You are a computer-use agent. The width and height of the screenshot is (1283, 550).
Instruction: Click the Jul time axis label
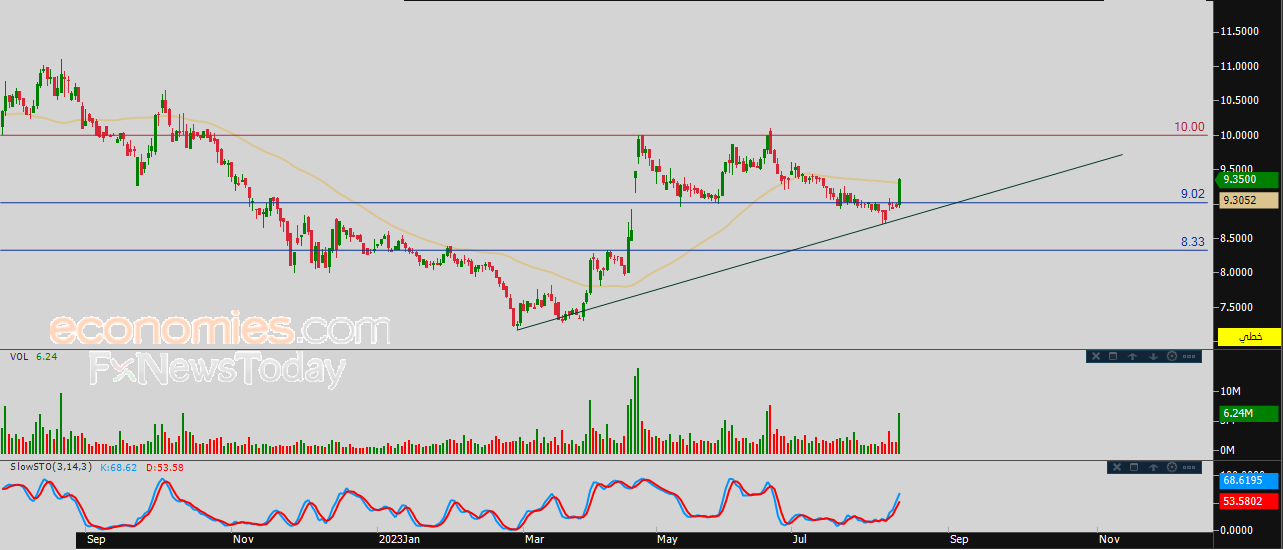click(800, 539)
